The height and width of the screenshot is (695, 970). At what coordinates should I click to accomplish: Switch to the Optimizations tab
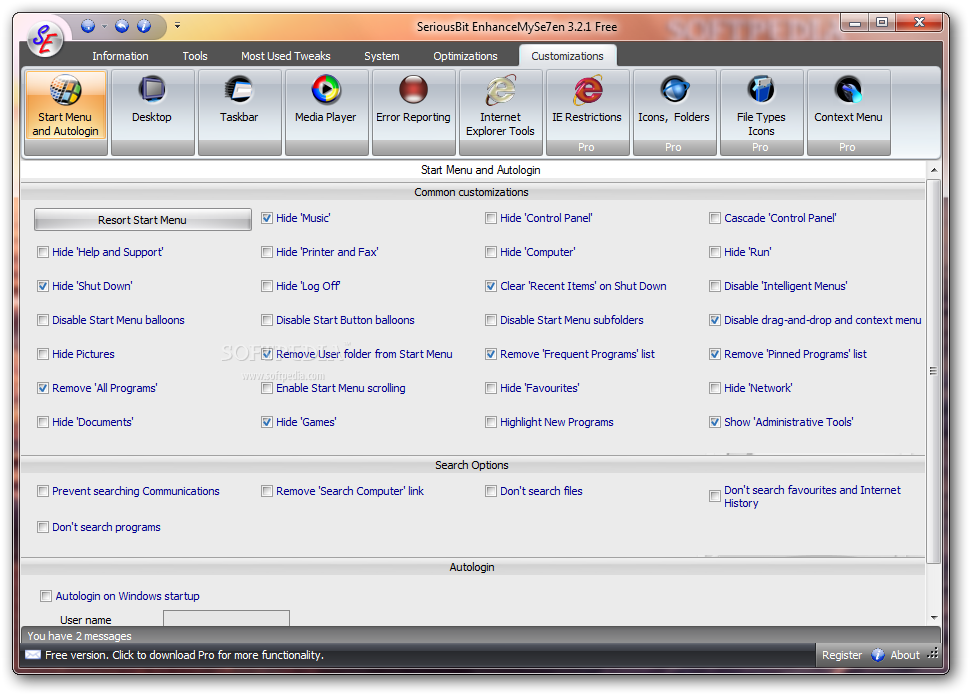click(465, 56)
